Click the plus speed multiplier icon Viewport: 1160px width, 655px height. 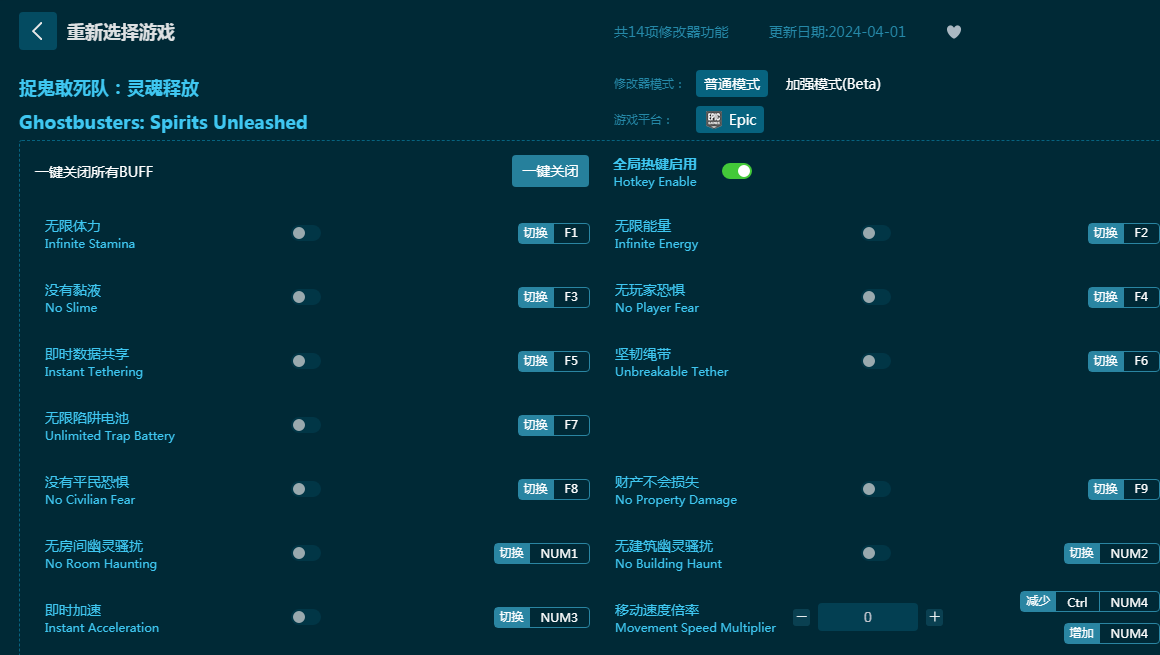coord(934,617)
